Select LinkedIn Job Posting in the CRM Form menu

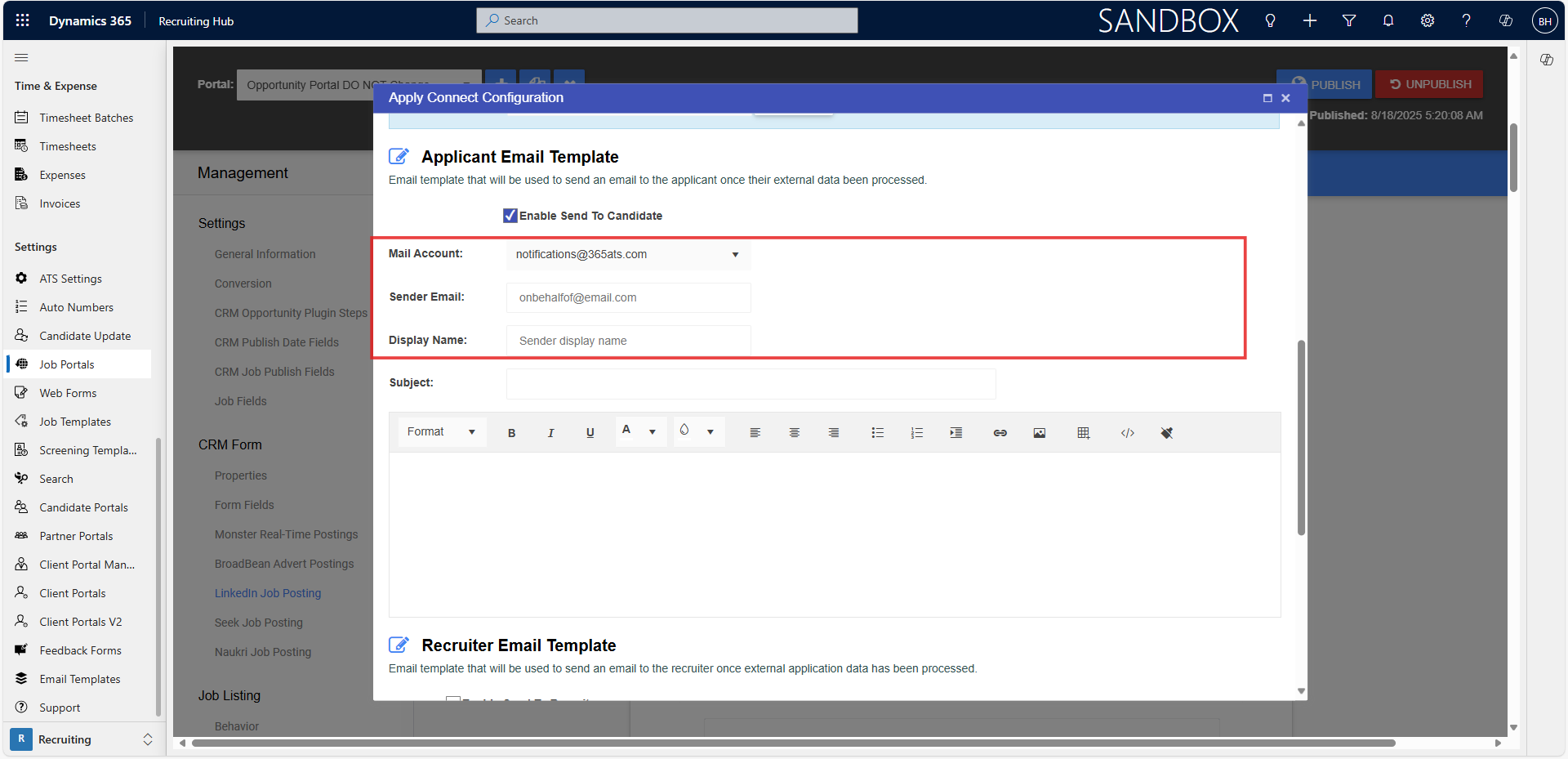coord(268,592)
